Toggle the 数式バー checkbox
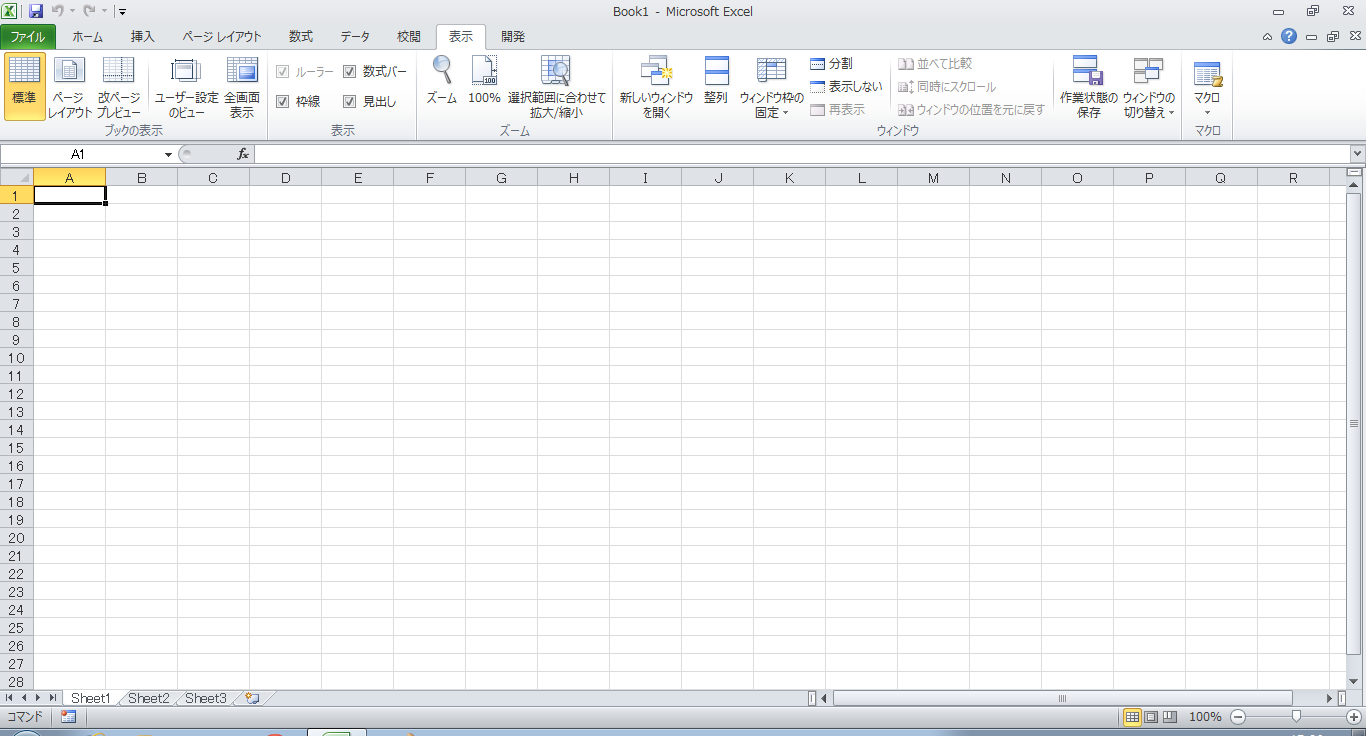Image resolution: width=1366 pixels, height=736 pixels. [x=350, y=72]
